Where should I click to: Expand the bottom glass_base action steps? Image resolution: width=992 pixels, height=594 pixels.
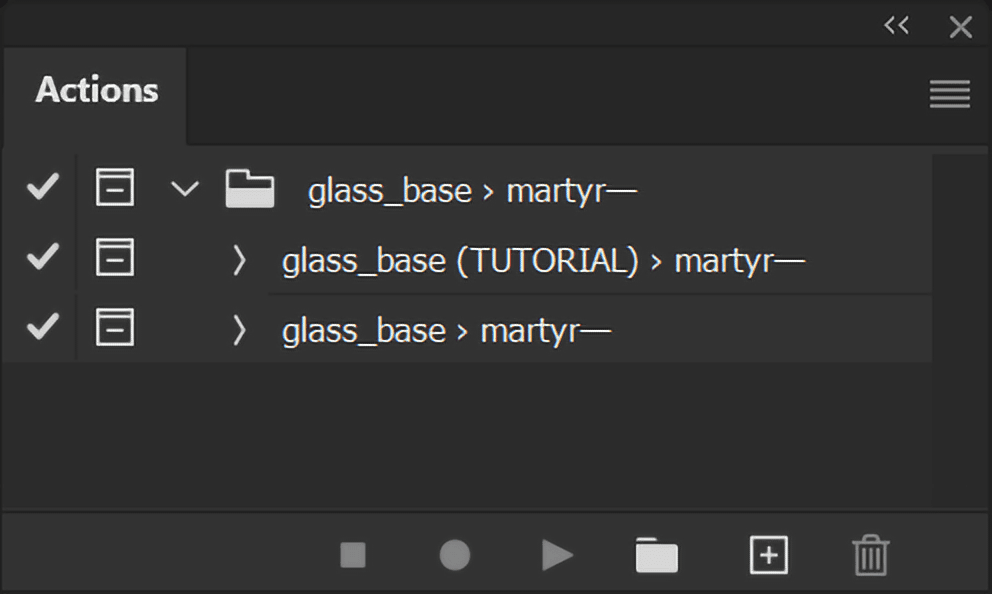tap(238, 329)
